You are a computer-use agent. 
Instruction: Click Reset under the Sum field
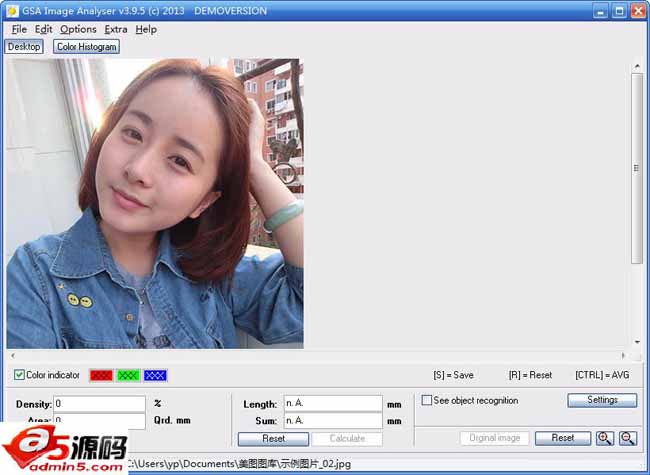273,439
